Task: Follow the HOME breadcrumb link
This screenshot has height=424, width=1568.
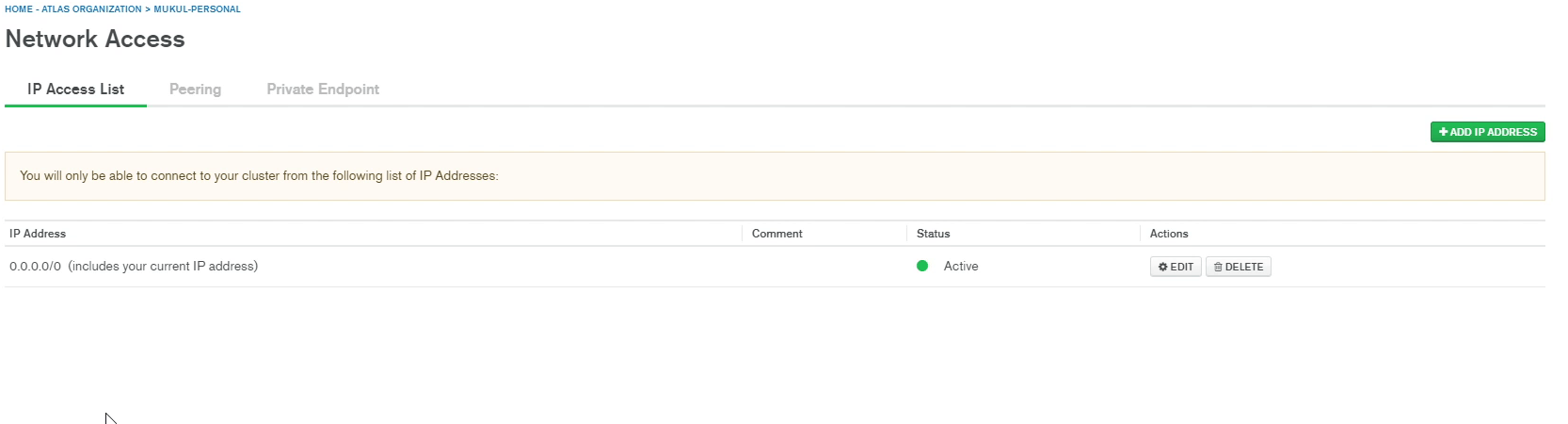Action: click(19, 9)
